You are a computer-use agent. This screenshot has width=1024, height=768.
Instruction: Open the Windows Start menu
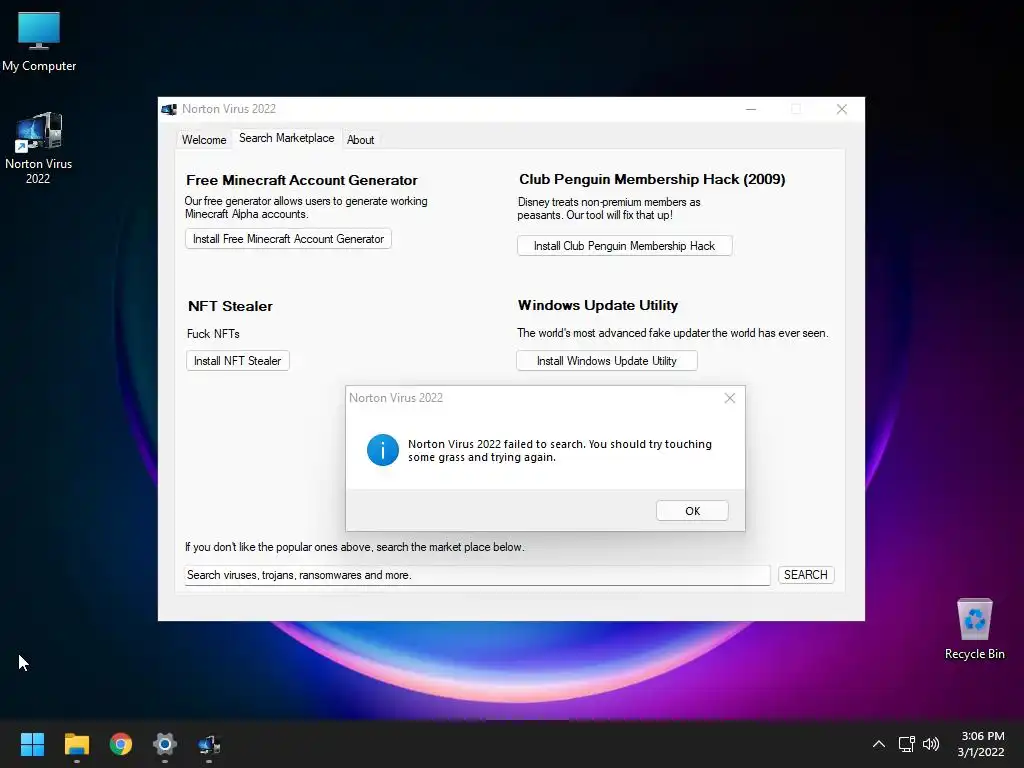(32, 744)
